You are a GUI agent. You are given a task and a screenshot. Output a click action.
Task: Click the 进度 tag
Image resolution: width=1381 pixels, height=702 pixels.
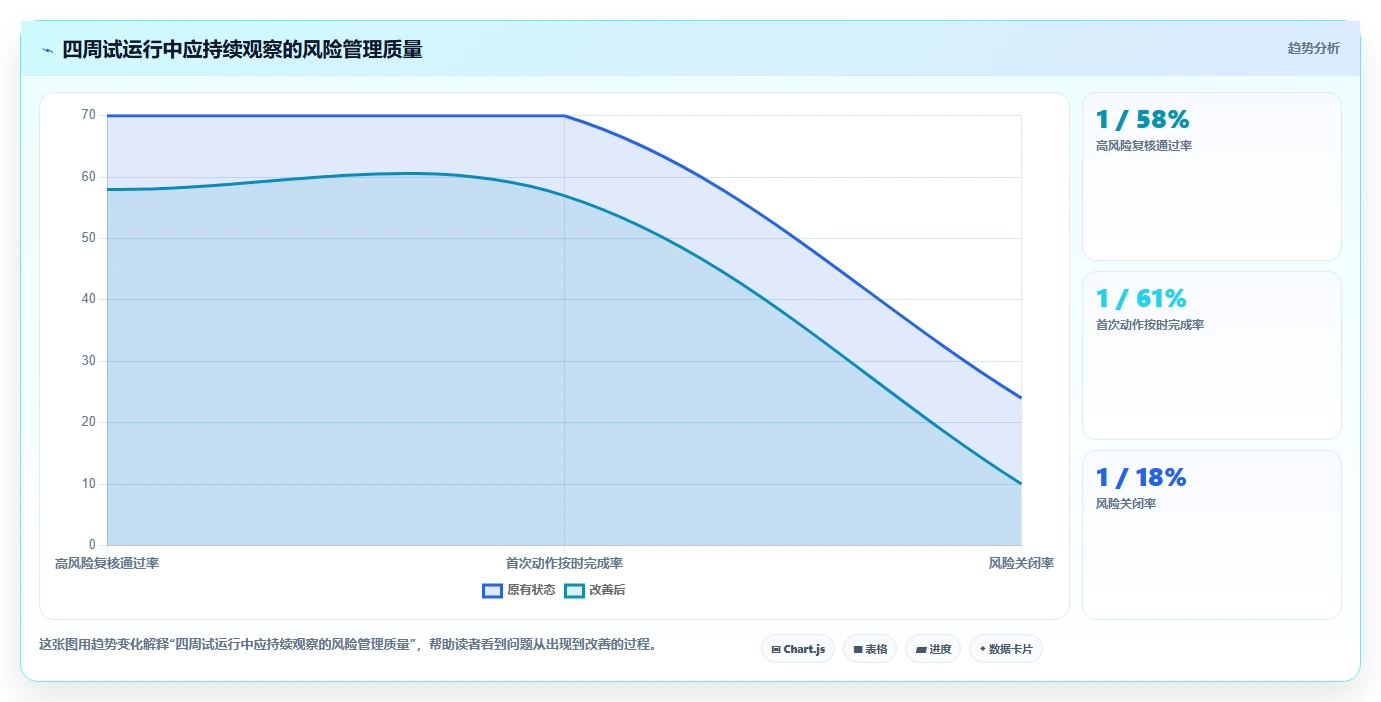[933, 649]
